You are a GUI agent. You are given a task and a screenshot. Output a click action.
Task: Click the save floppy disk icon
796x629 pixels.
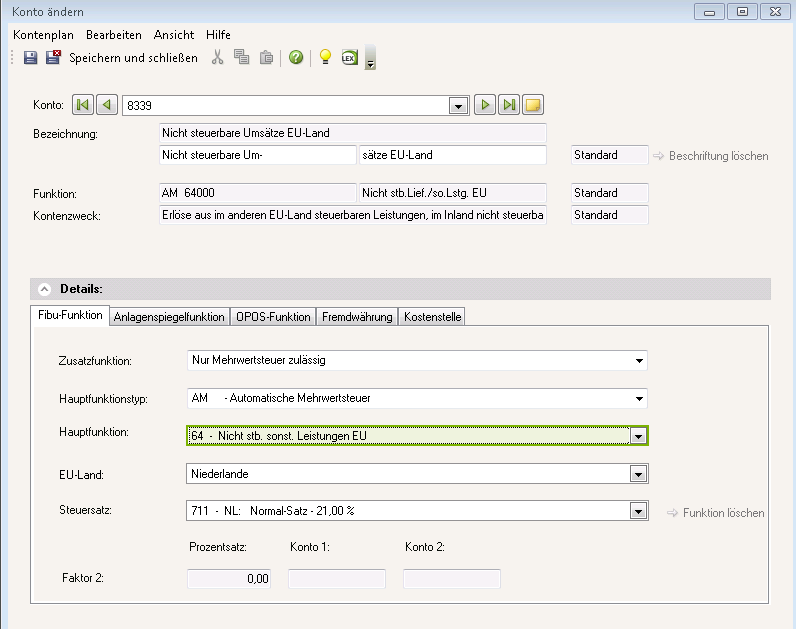tap(30, 57)
